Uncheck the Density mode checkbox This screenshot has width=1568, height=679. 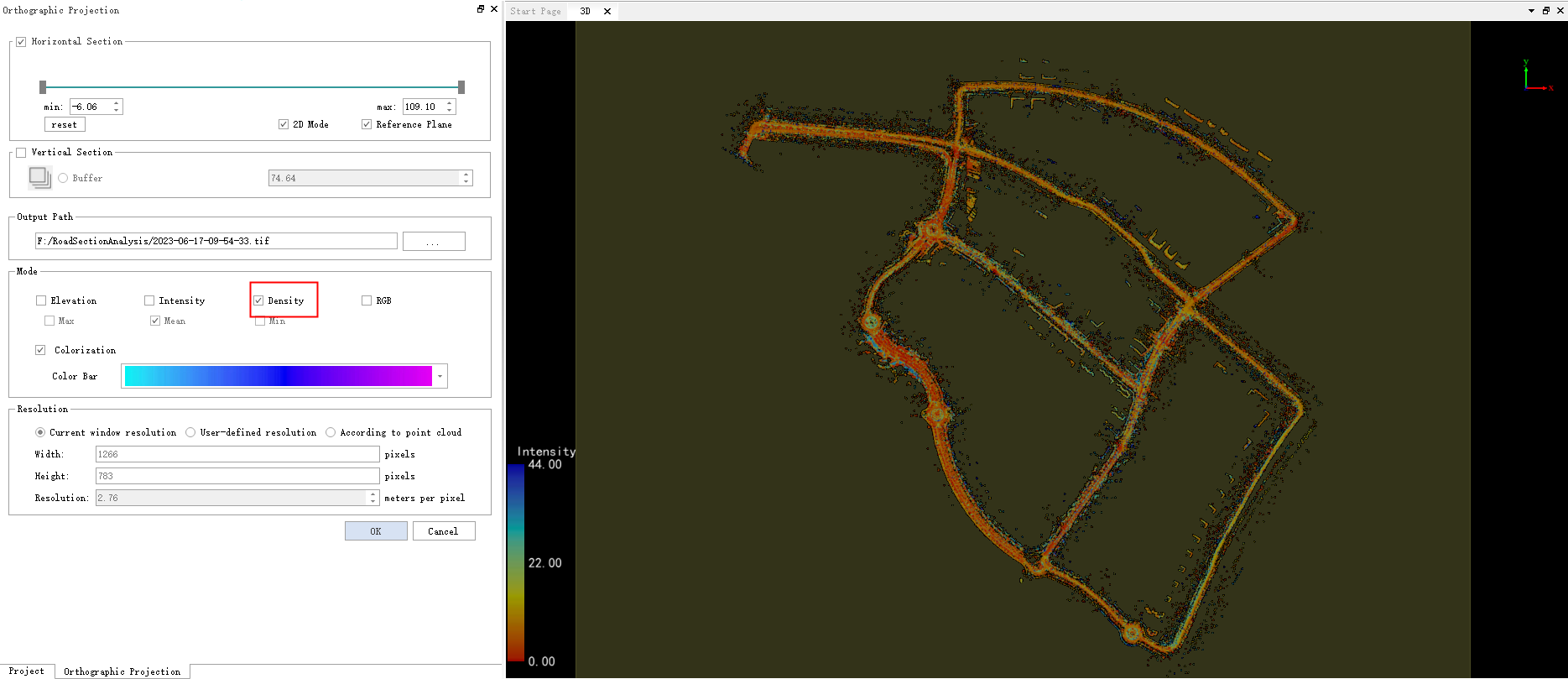tap(258, 300)
